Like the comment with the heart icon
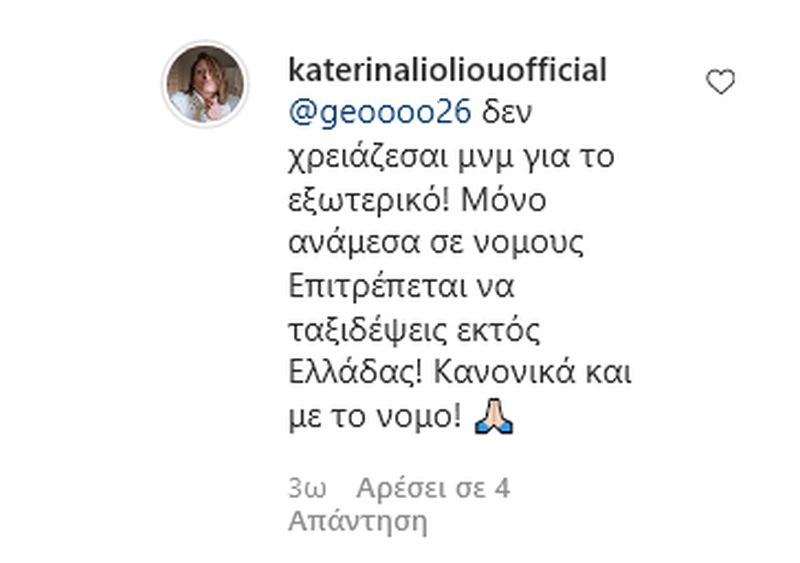Viewport: 800px width, 563px height. 720,82
